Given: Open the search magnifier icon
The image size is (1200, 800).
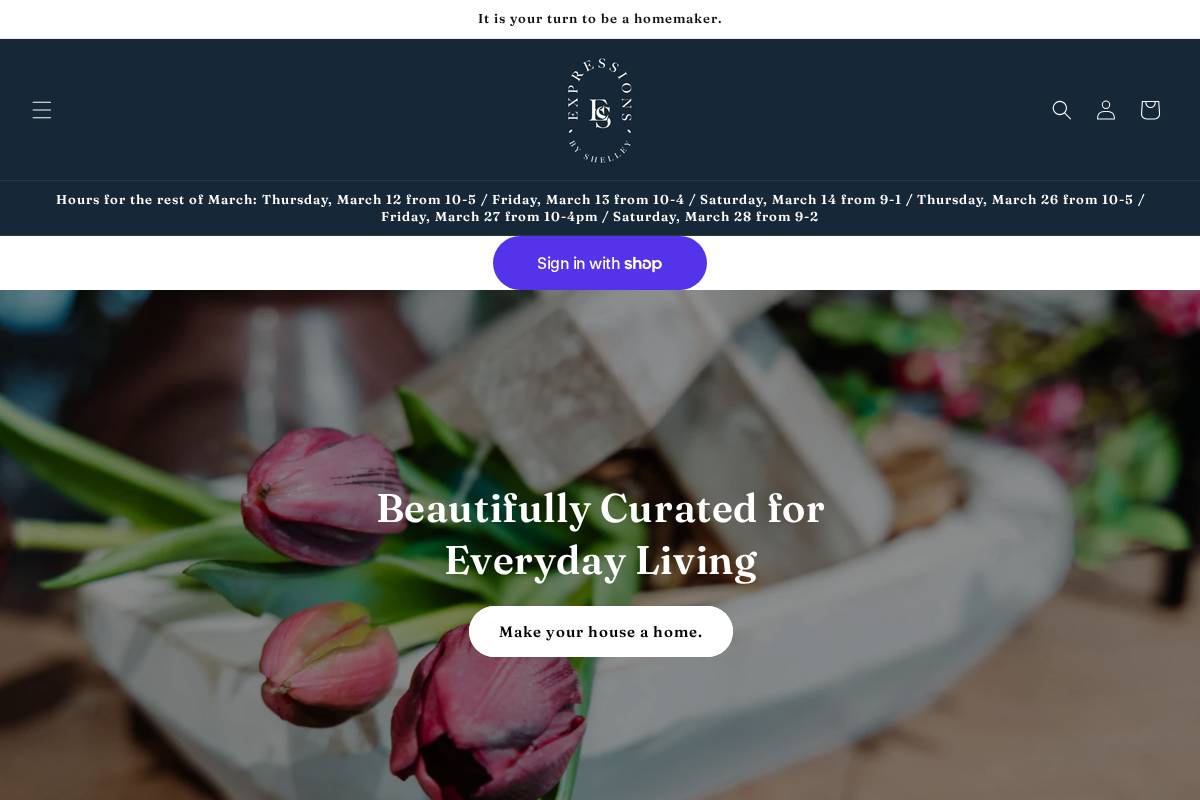Looking at the screenshot, I should [1062, 110].
